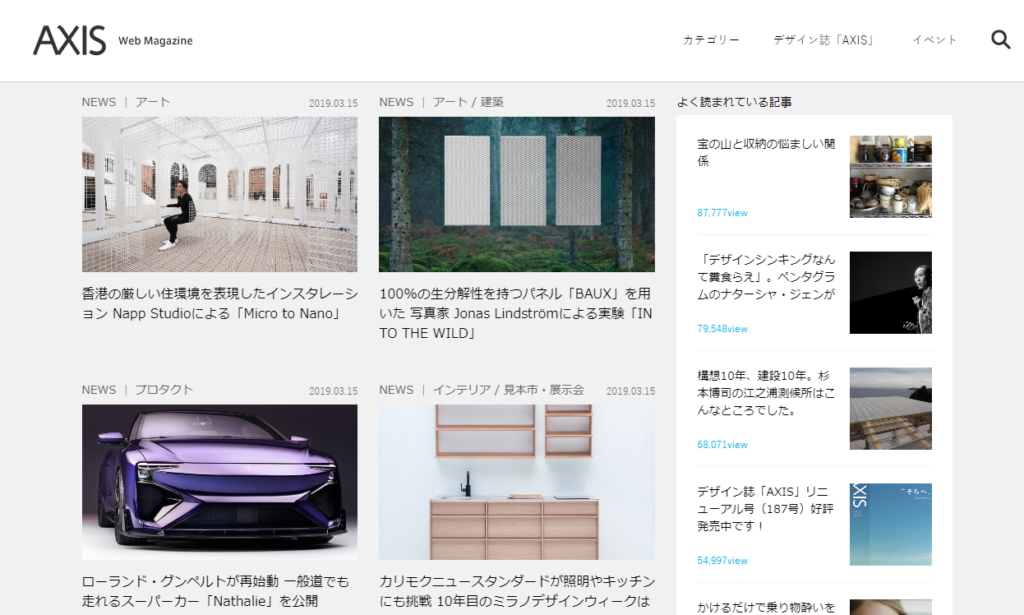1024x615 pixels.
Task: Open the Micro to Nano installation thumbnail
Action: [x=219, y=194]
